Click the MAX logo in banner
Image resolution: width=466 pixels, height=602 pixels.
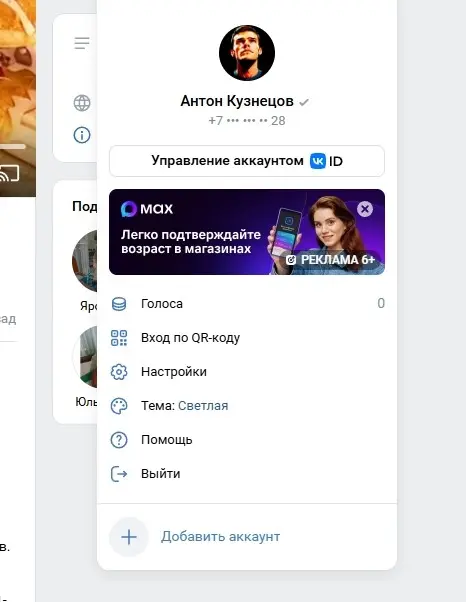(147, 209)
